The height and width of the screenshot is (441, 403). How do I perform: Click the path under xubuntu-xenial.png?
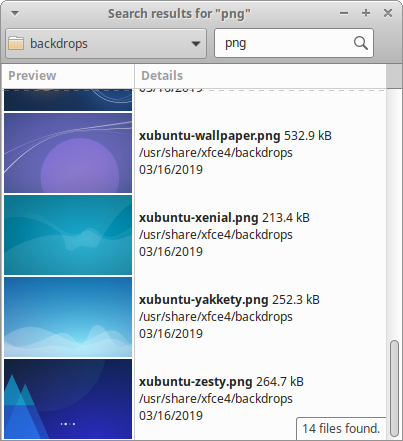tap(216, 235)
